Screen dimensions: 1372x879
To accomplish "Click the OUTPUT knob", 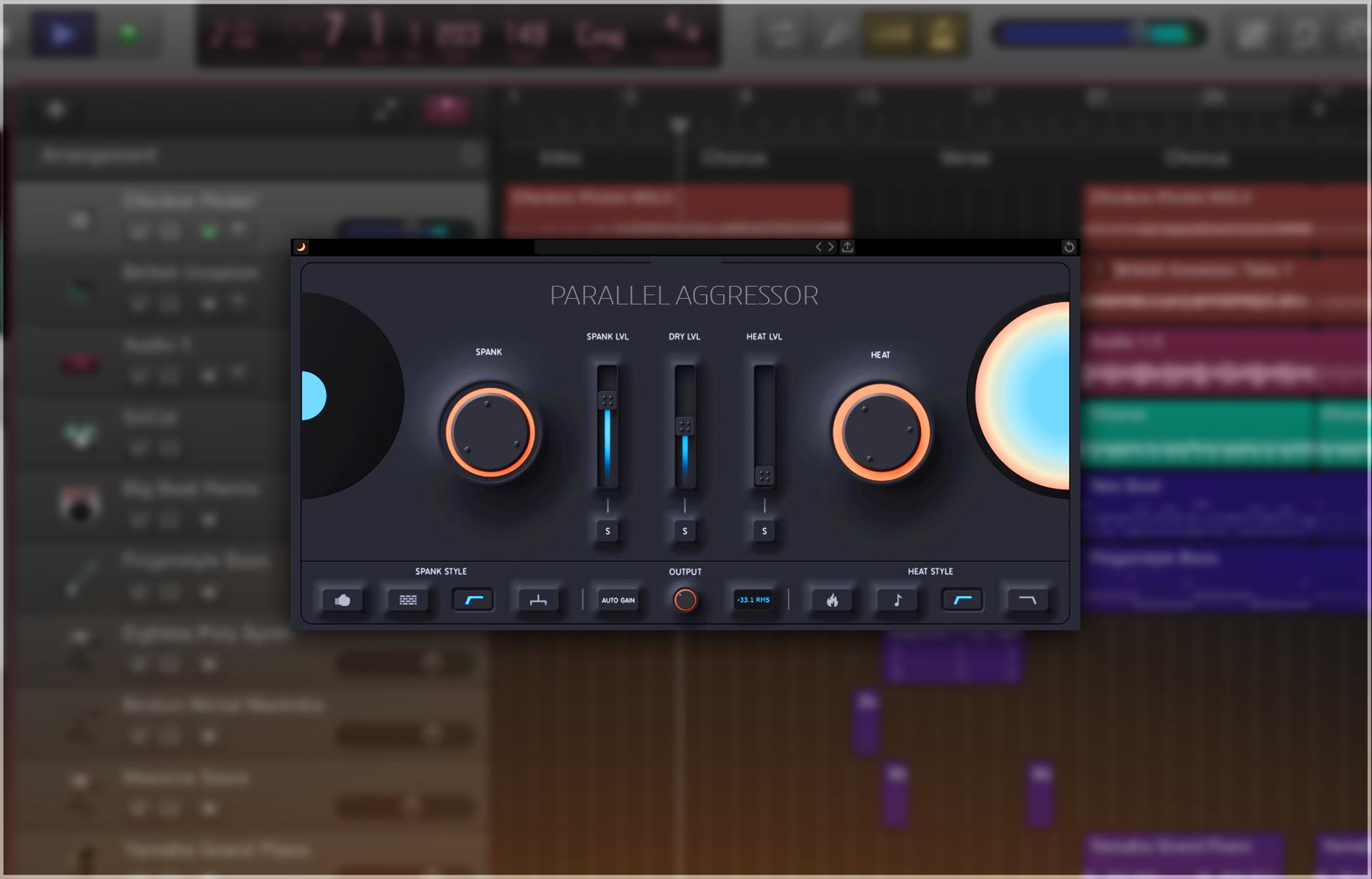I will click(x=685, y=600).
